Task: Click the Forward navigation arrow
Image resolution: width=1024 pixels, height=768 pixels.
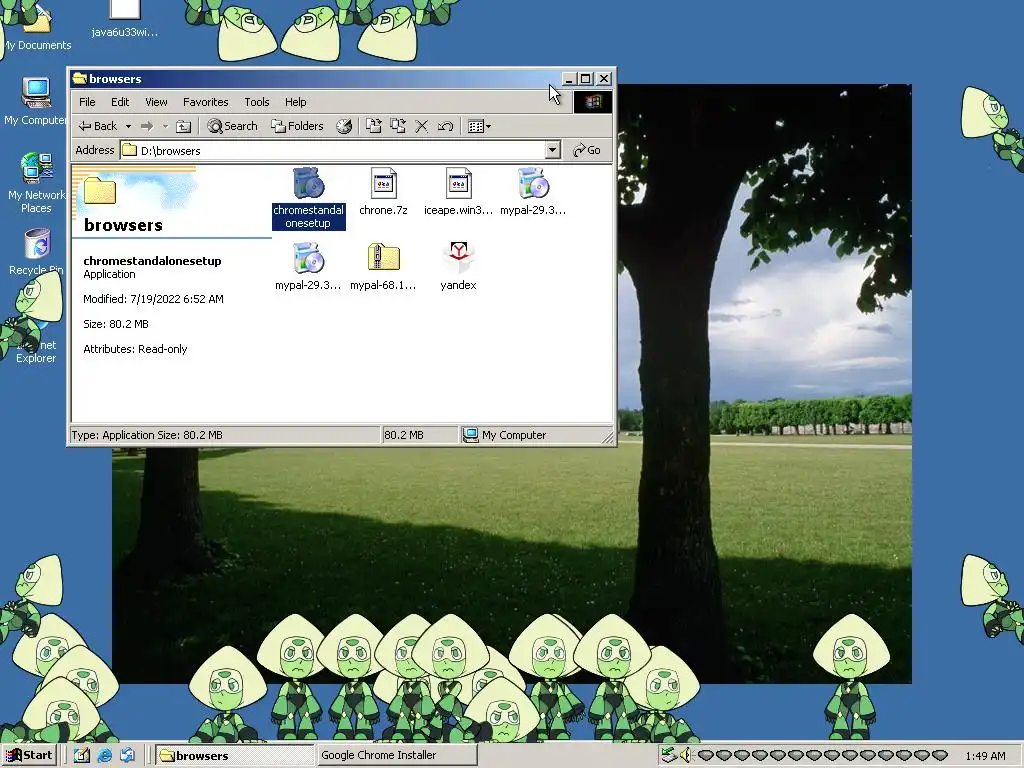Action: pyautogui.click(x=147, y=126)
